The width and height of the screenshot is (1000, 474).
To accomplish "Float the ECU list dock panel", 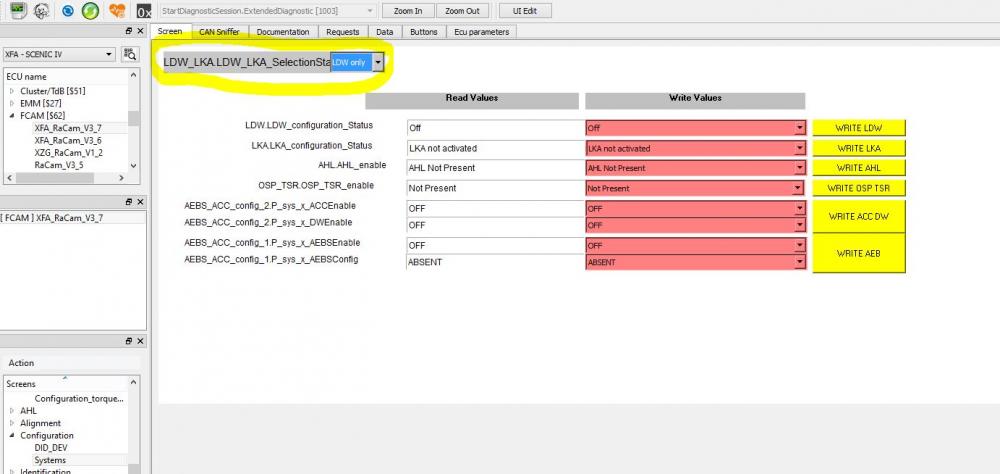I will 129,31.
